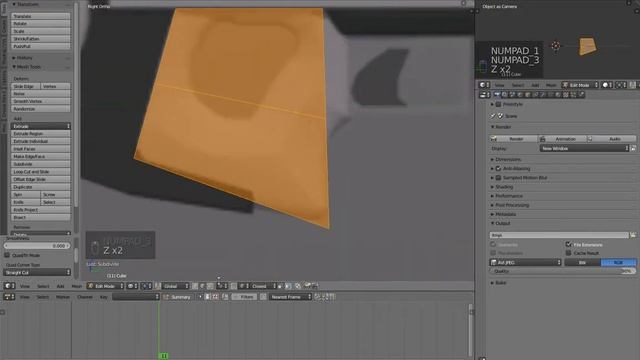Open the dopesheet editor type selector
Viewport: 640px width, 360px height.
coord(9,297)
